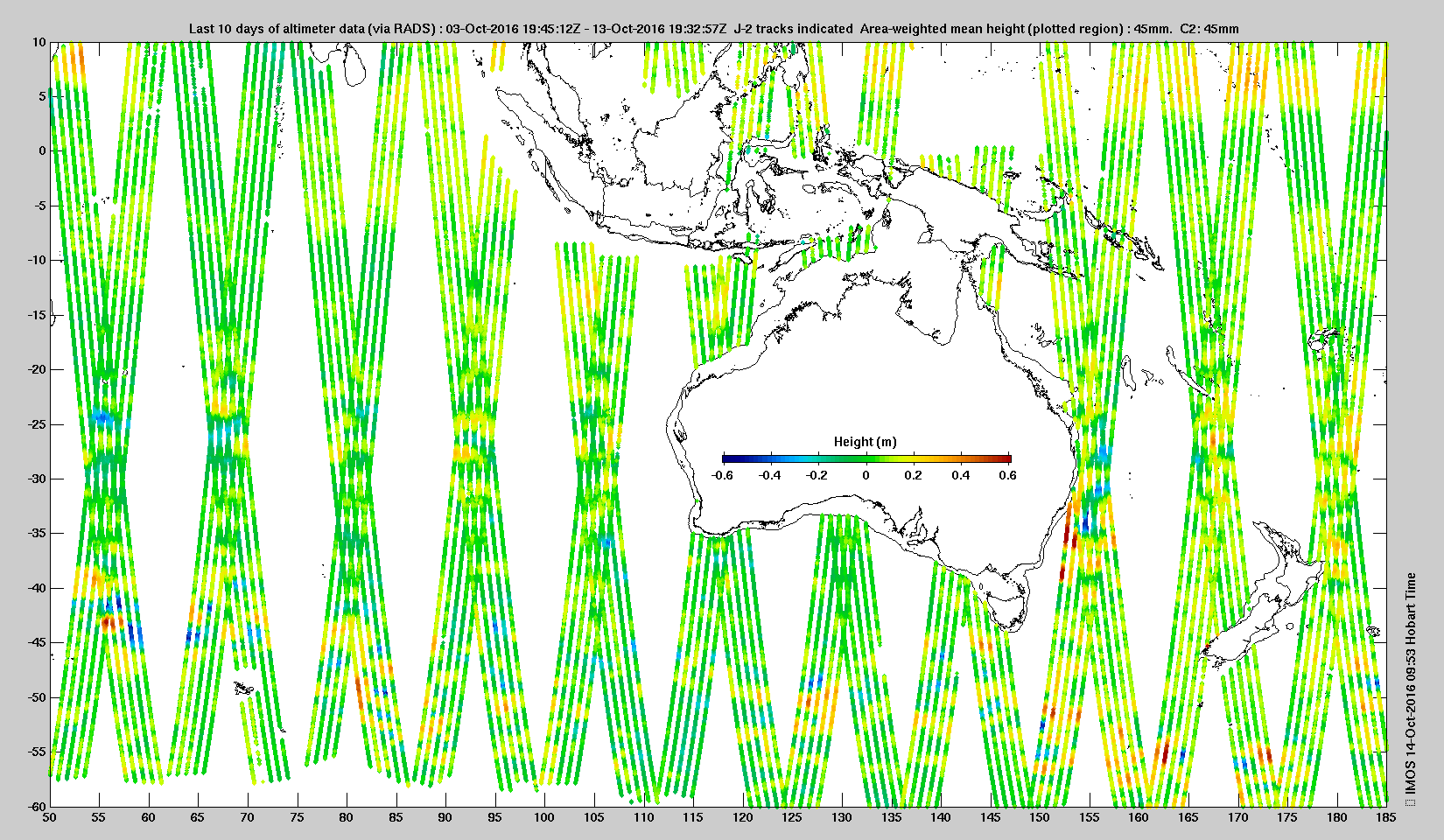Image resolution: width=1444 pixels, height=840 pixels.
Task: Click longitude axis label "80"
Action: pos(347,817)
